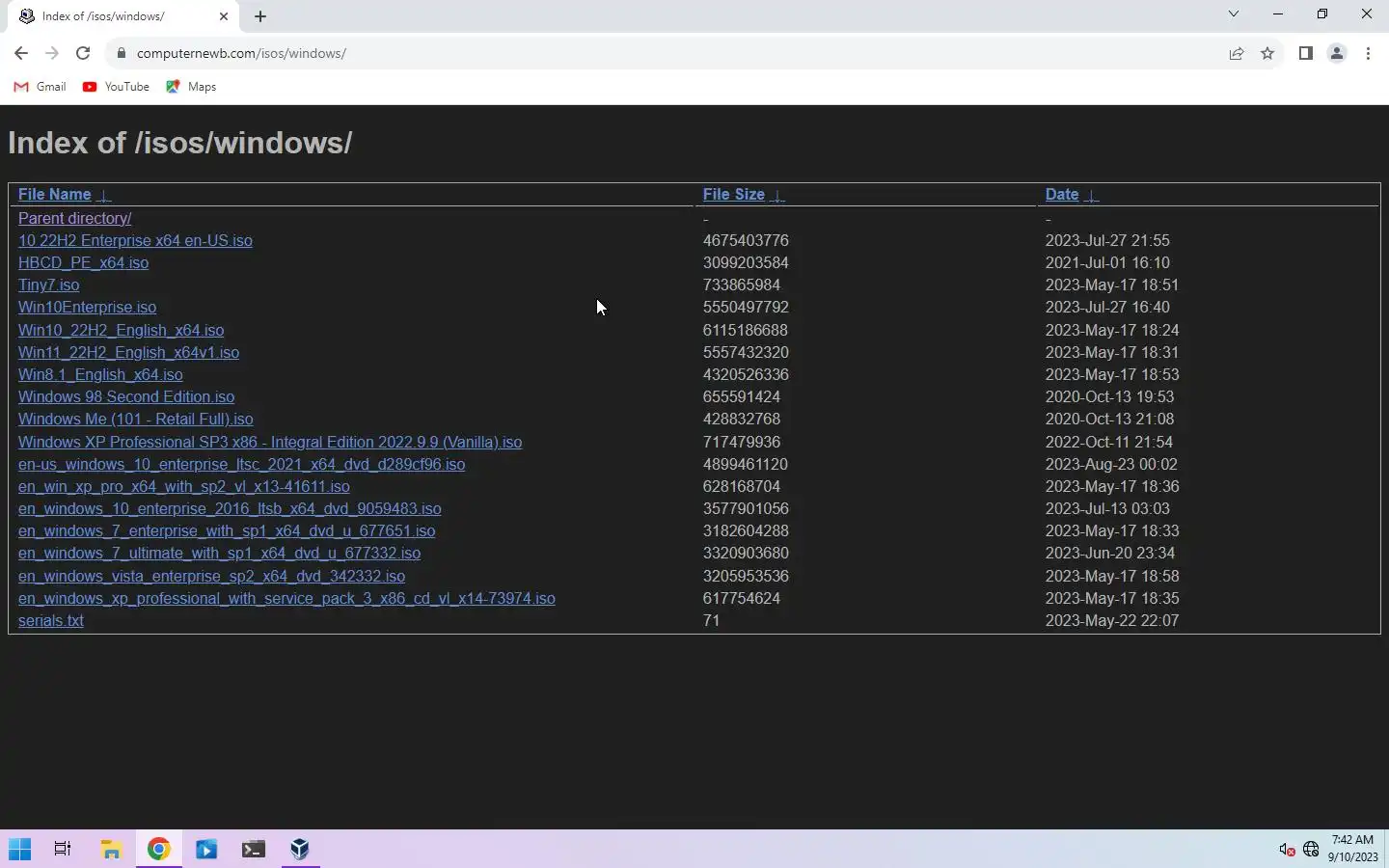Download en_win_xp_pro_x64_with_sp2 iso
This screenshot has height=868, width=1389.
pyautogui.click(x=184, y=487)
